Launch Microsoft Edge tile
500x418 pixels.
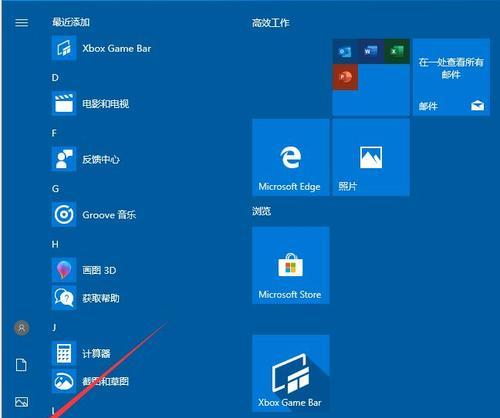[291, 157]
